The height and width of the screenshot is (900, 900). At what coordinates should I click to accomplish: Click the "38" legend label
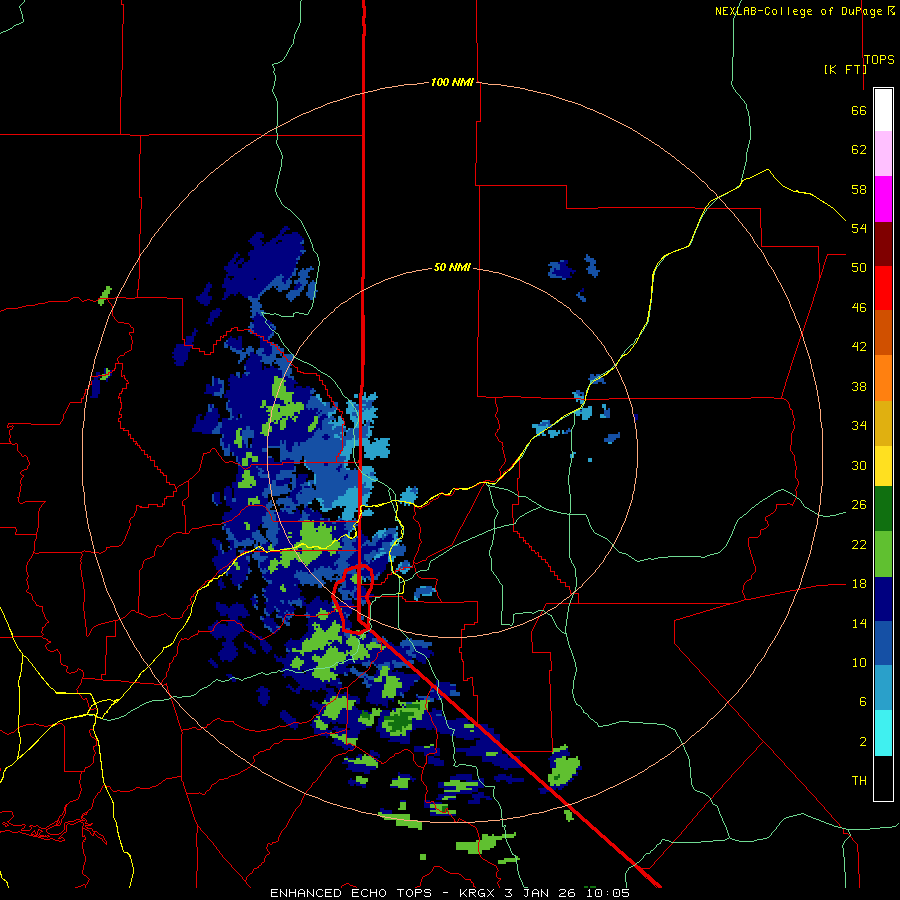pyautogui.click(x=859, y=386)
